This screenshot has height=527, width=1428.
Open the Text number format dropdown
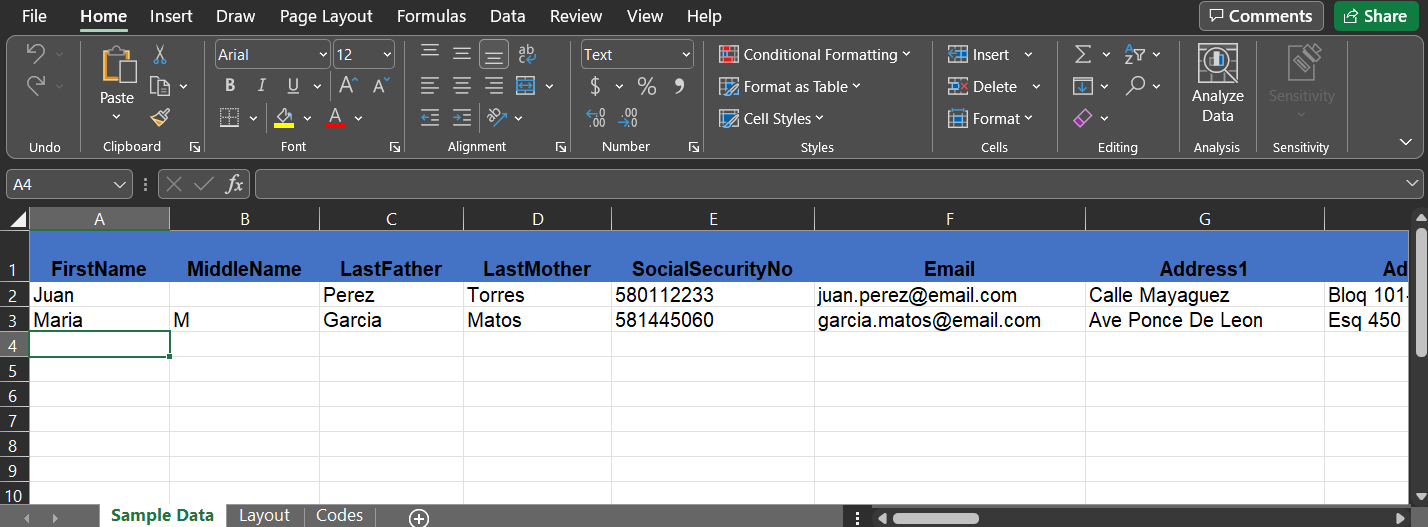click(x=686, y=55)
